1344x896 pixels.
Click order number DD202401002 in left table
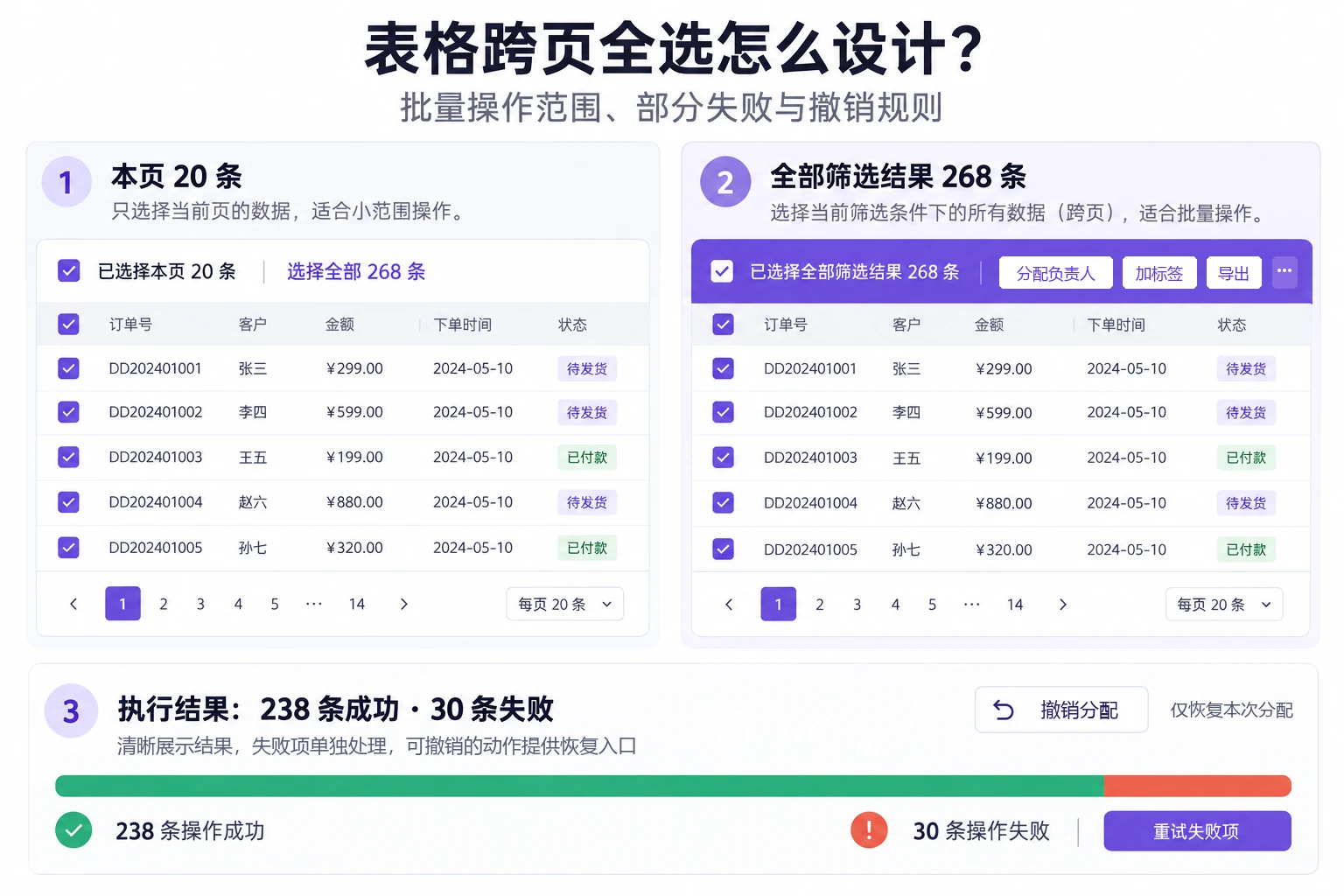156,412
